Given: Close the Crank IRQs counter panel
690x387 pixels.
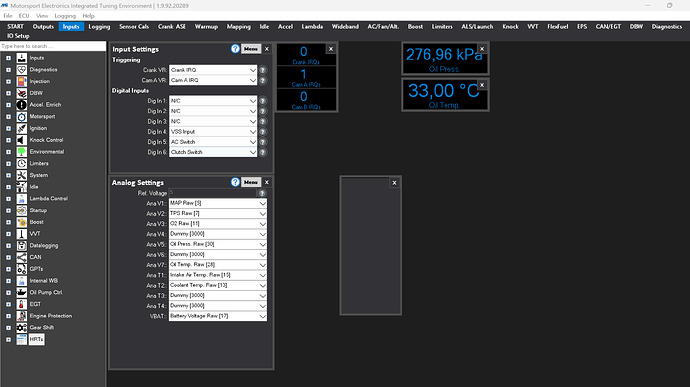Looking at the screenshot, I should (331, 49).
